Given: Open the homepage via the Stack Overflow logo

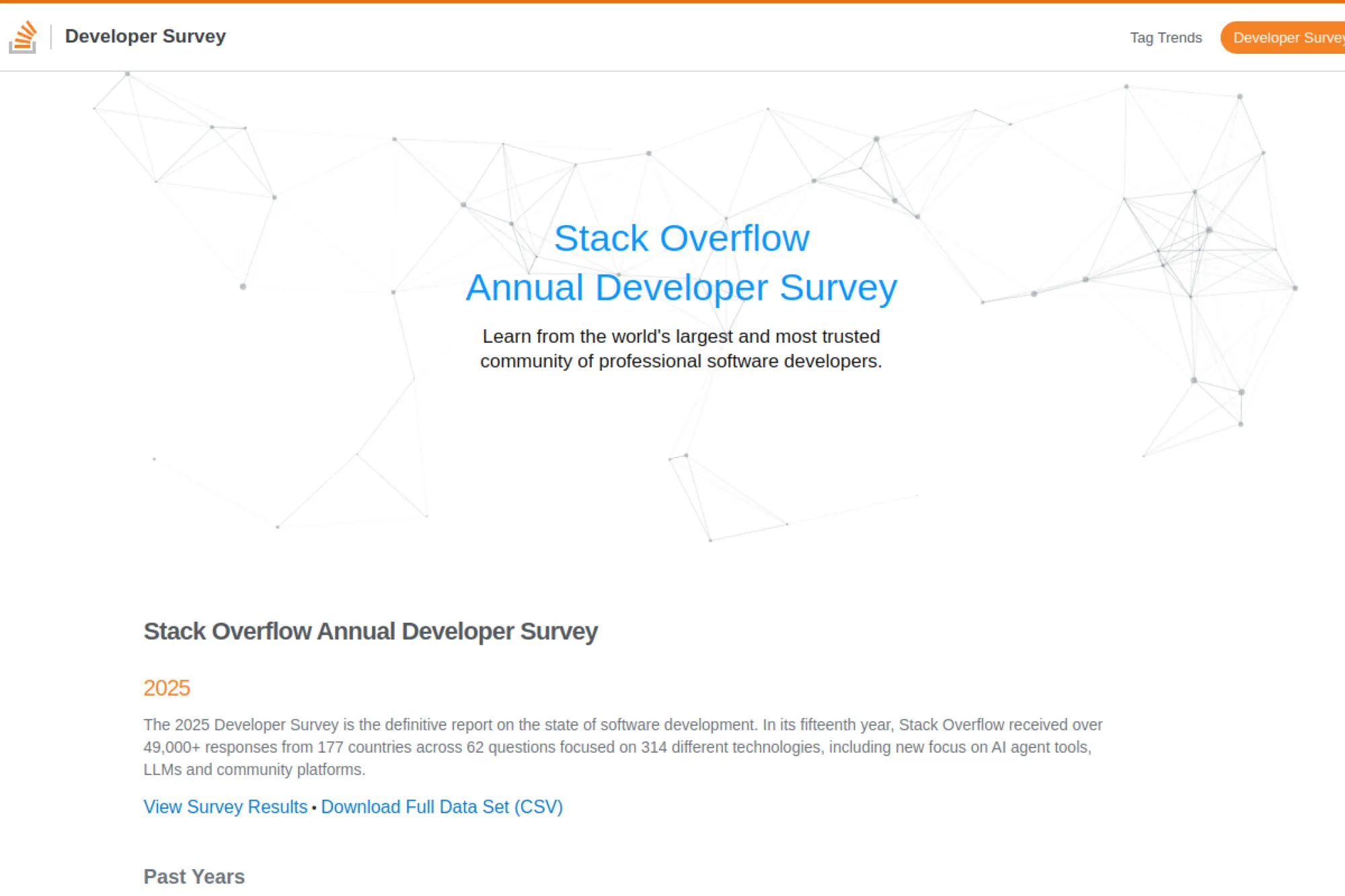Looking at the screenshot, I should tap(24, 37).
